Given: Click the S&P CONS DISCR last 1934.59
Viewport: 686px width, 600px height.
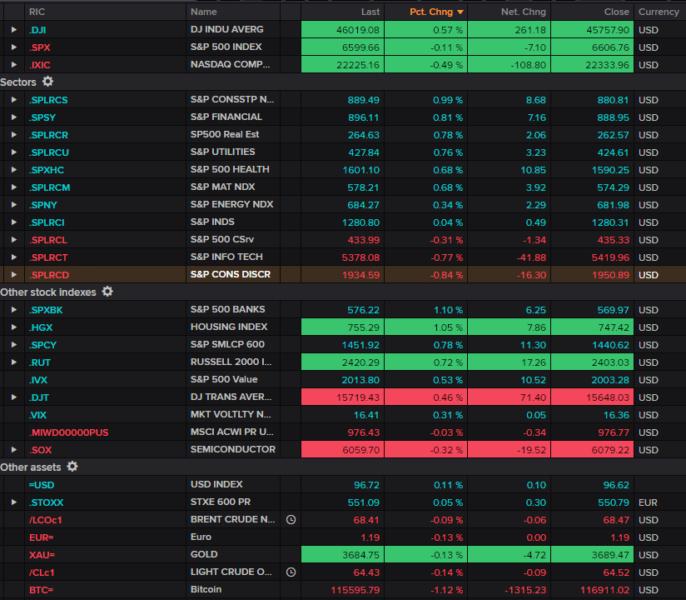Looking at the screenshot, I should tap(360, 275).
